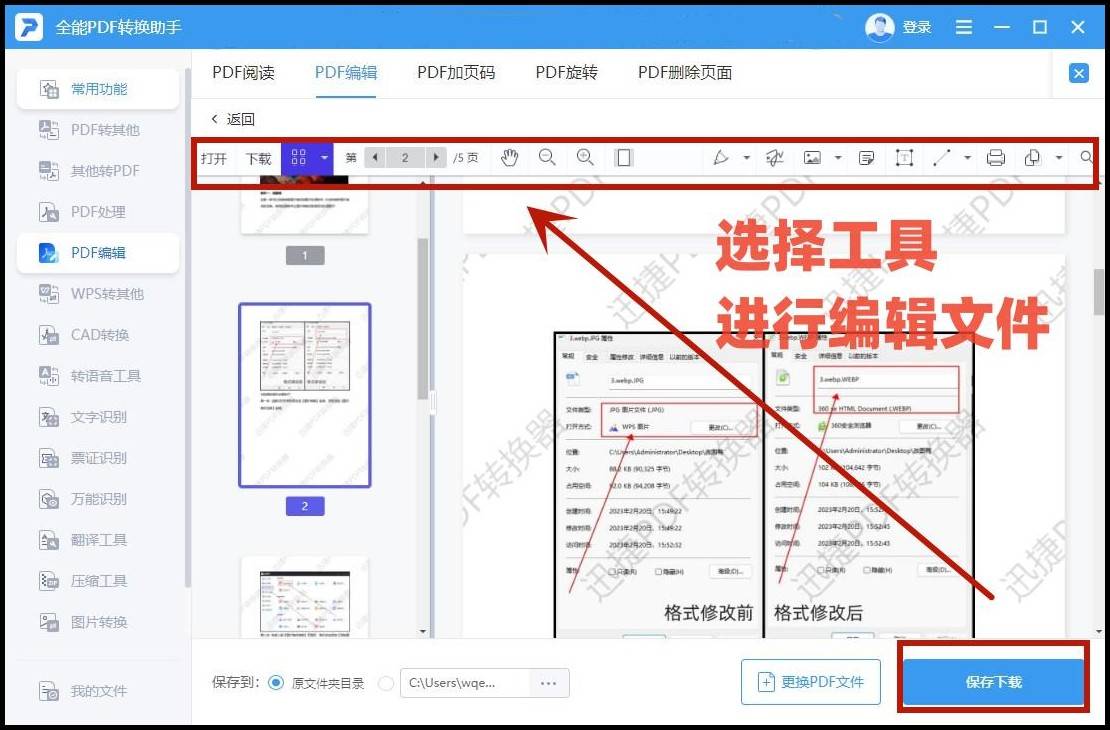Click the C:\Users\wqe... path field
1110x730 pixels.
coord(465,683)
